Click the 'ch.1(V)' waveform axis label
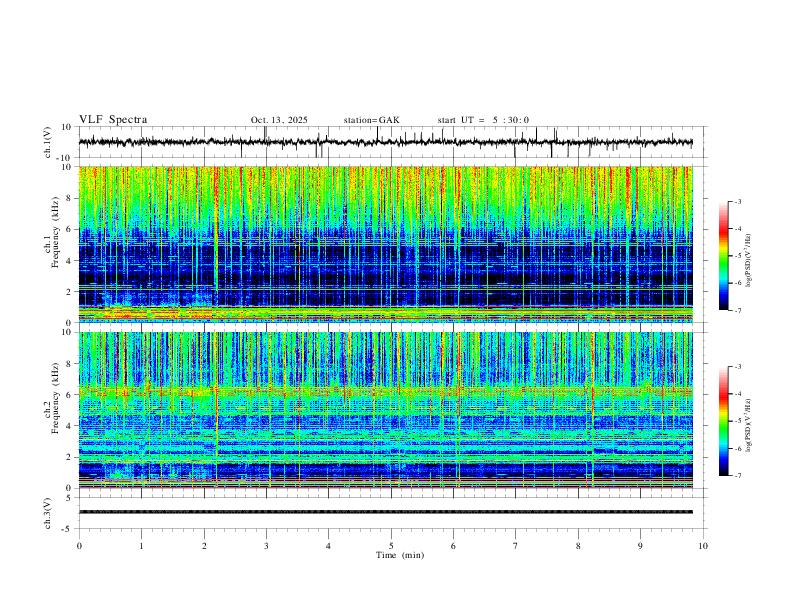 [48, 142]
